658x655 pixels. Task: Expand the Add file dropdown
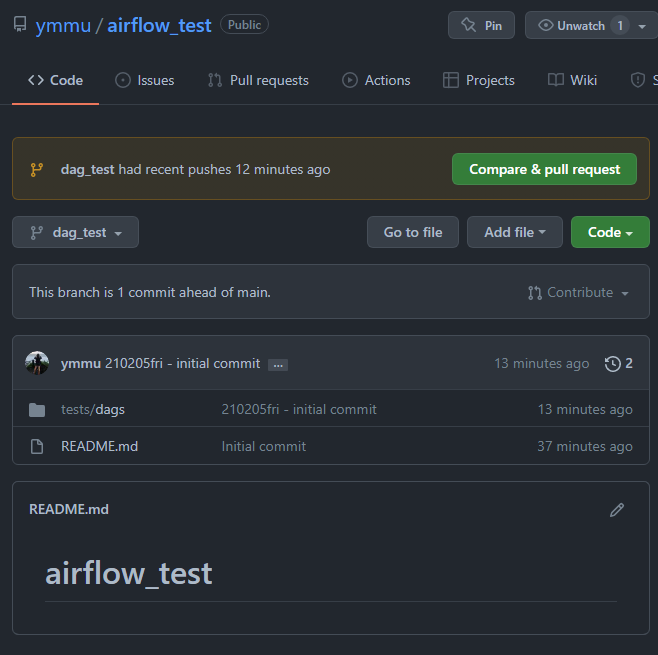click(515, 232)
